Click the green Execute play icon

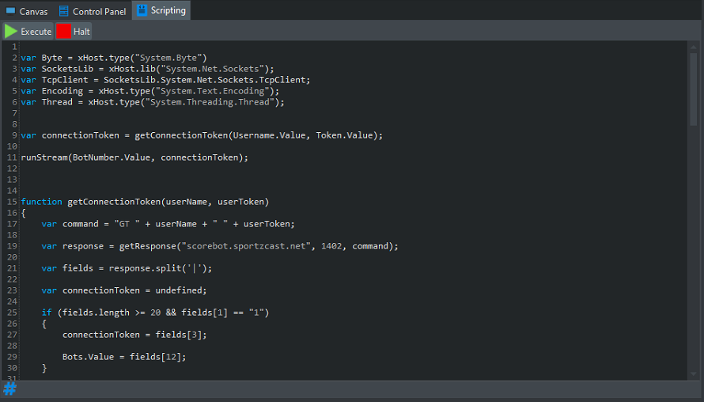pyautogui.click(x=11, y=31)
